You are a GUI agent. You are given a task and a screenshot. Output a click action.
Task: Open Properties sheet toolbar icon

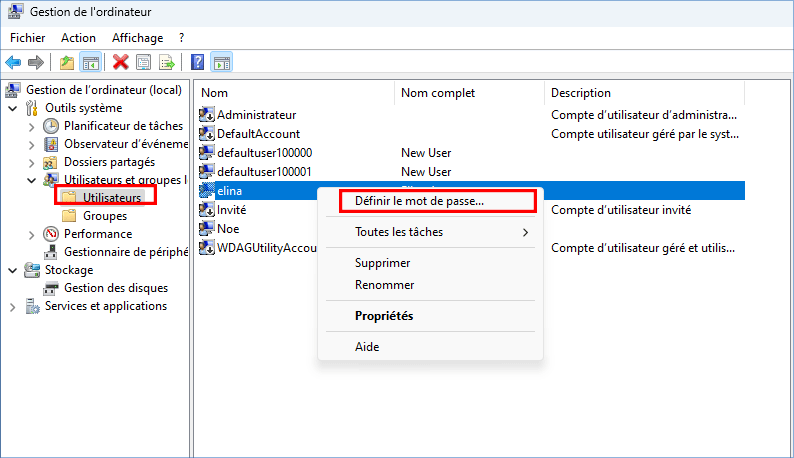coord(144,63)
